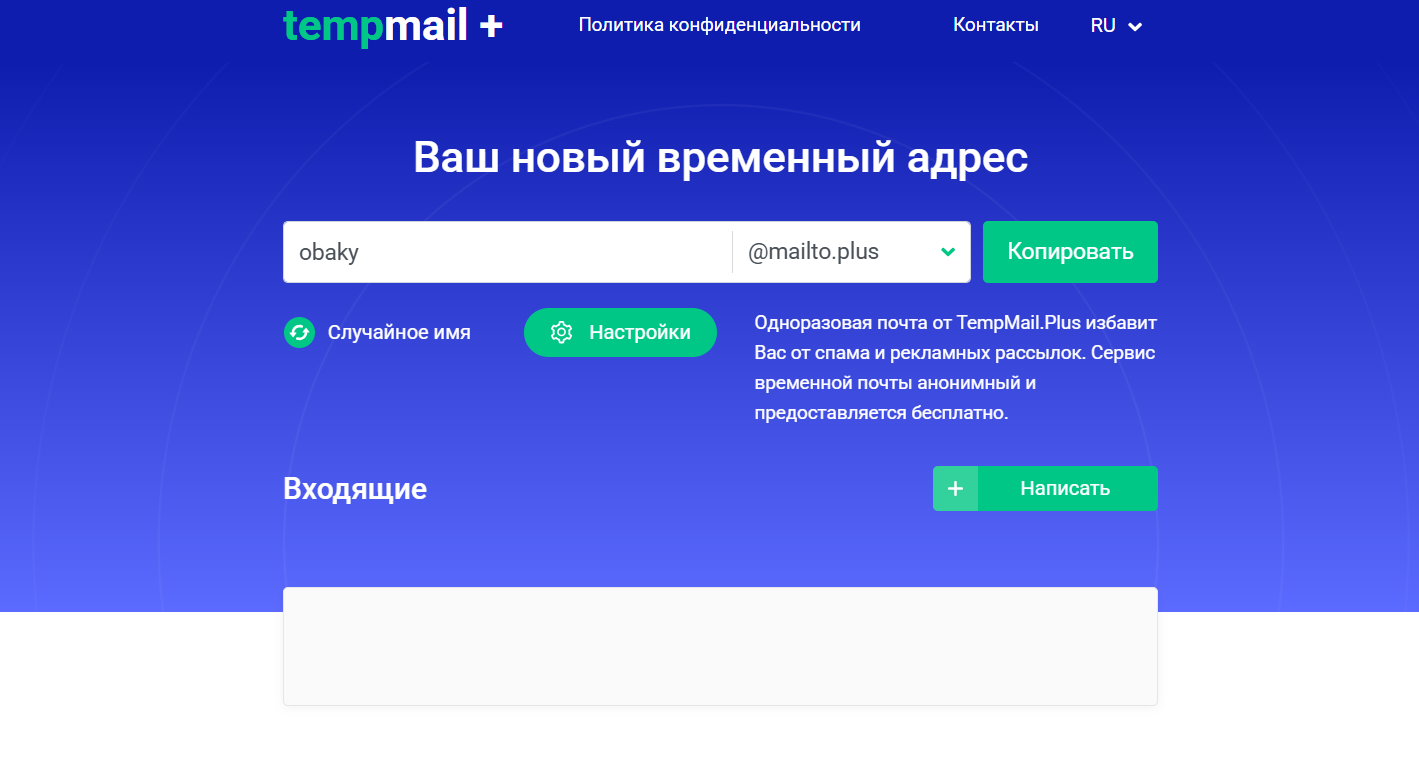This screenshot has height=767, width=1419.
Task: Click the white chevron next to RU
Action: (x=1134, y=27)
